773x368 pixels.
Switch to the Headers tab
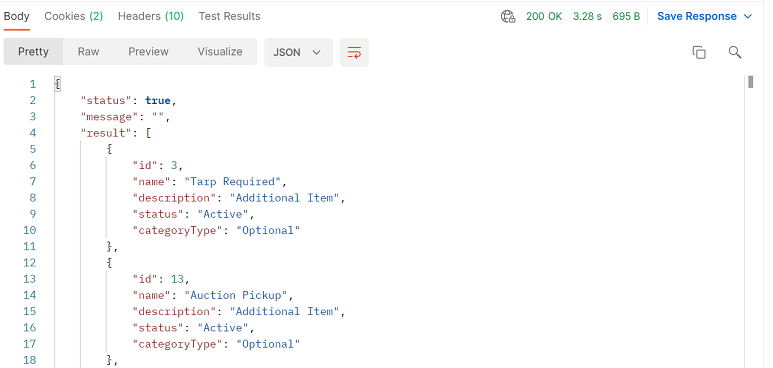(x=150, y=16)
